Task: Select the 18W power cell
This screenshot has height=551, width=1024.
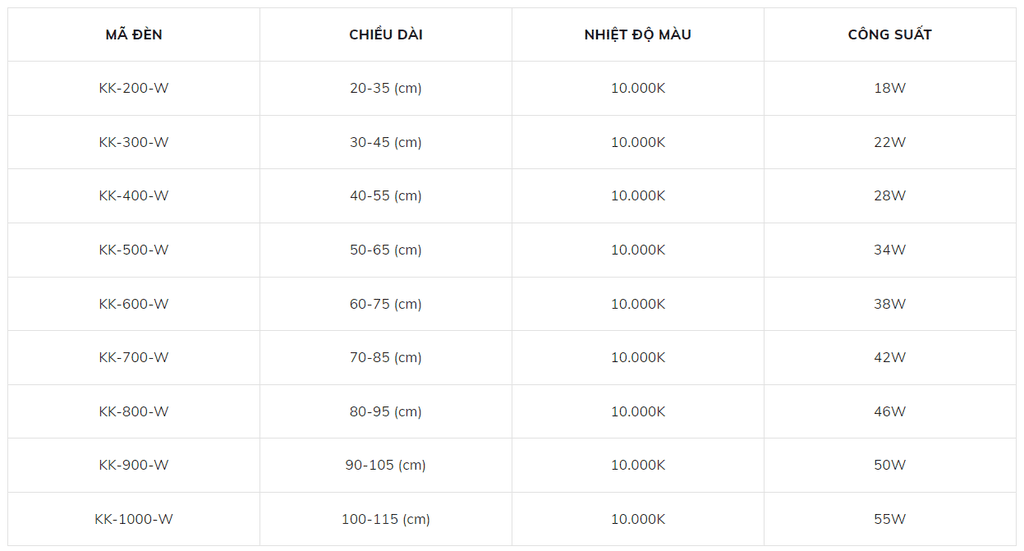Action: click(890, 88)
